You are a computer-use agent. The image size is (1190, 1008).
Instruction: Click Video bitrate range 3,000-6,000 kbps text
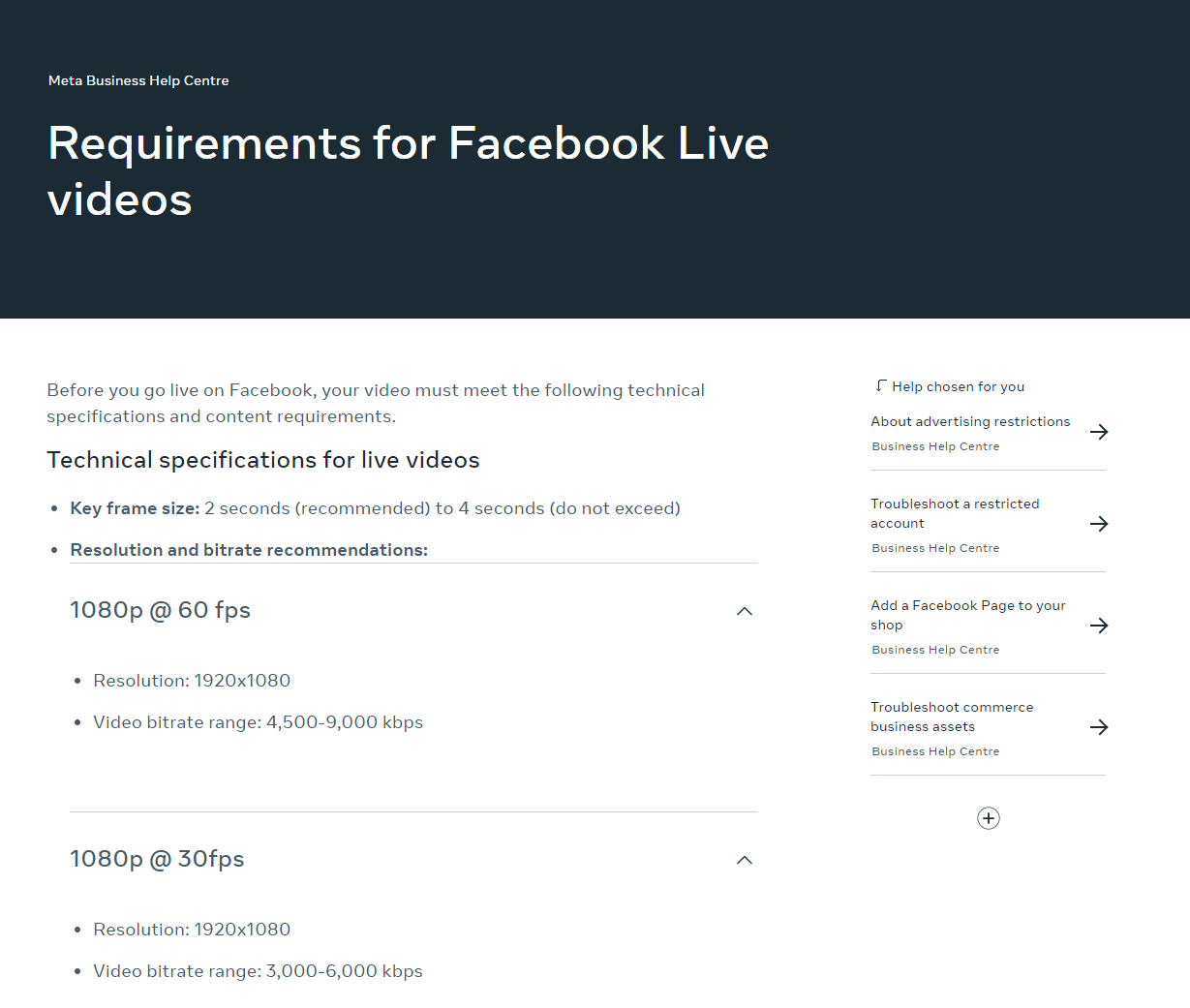point(259,971)
